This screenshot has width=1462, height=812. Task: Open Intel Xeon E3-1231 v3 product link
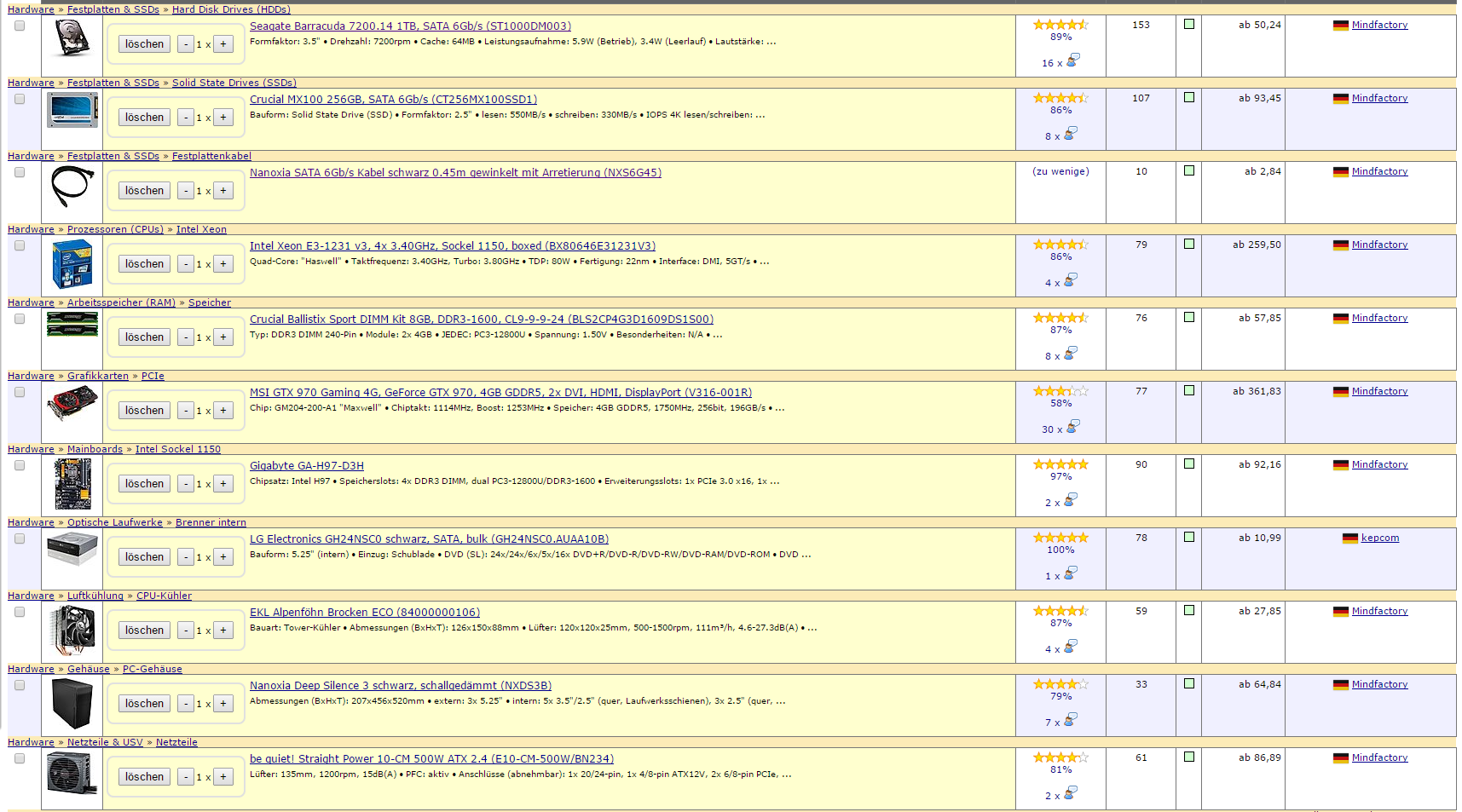point(453,246)
